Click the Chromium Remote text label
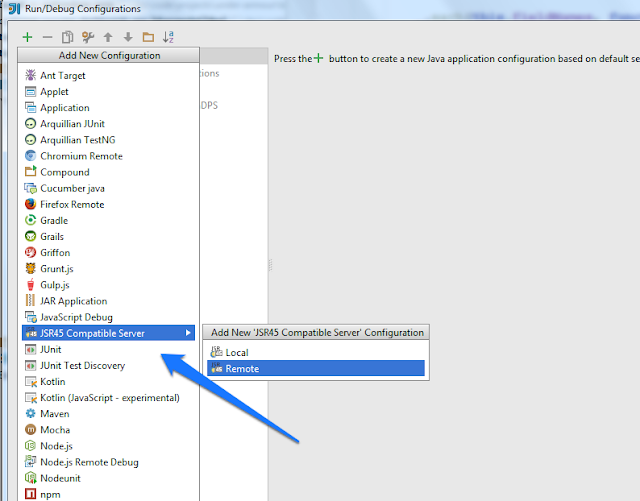The image size is (640, 501). [82, 156]
